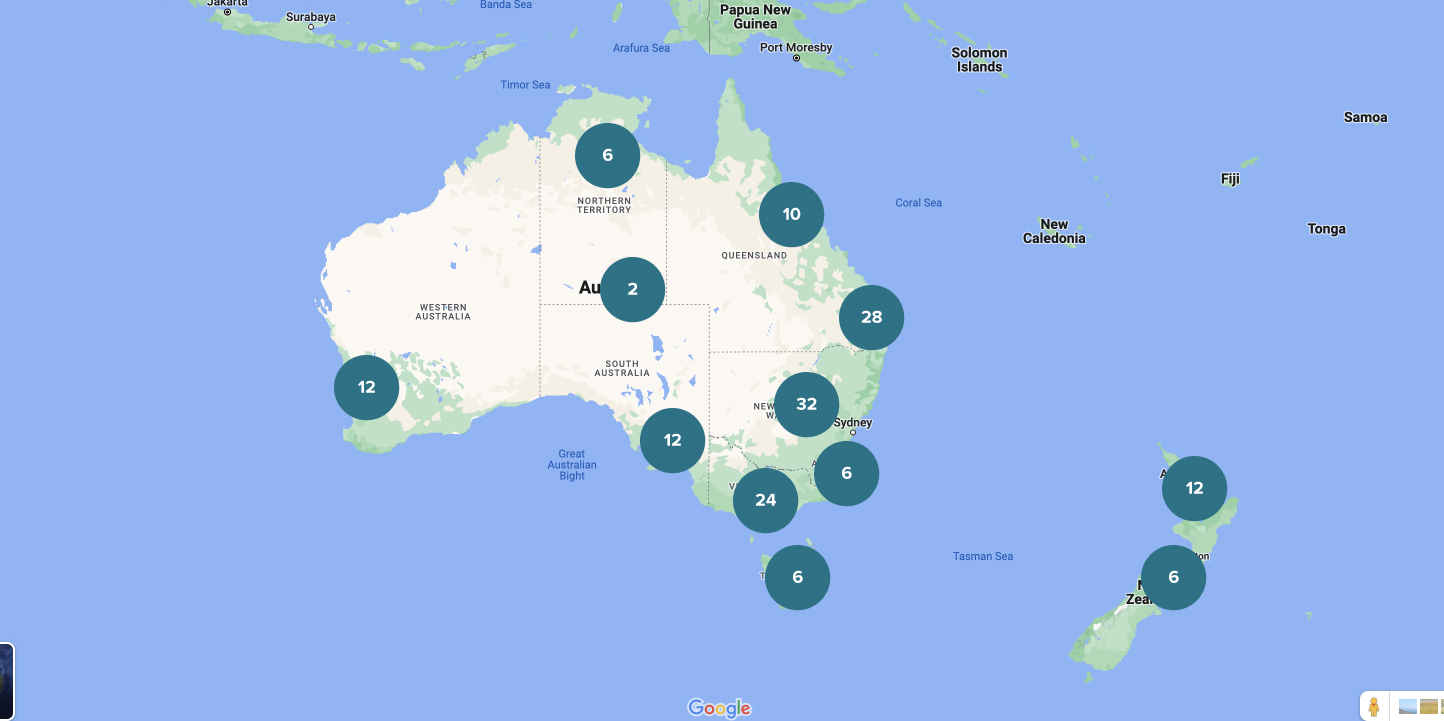Click the Arafura Sea label
This screenshot has height=721, width=1444.
pyautogui.click(x=641, y=48)
